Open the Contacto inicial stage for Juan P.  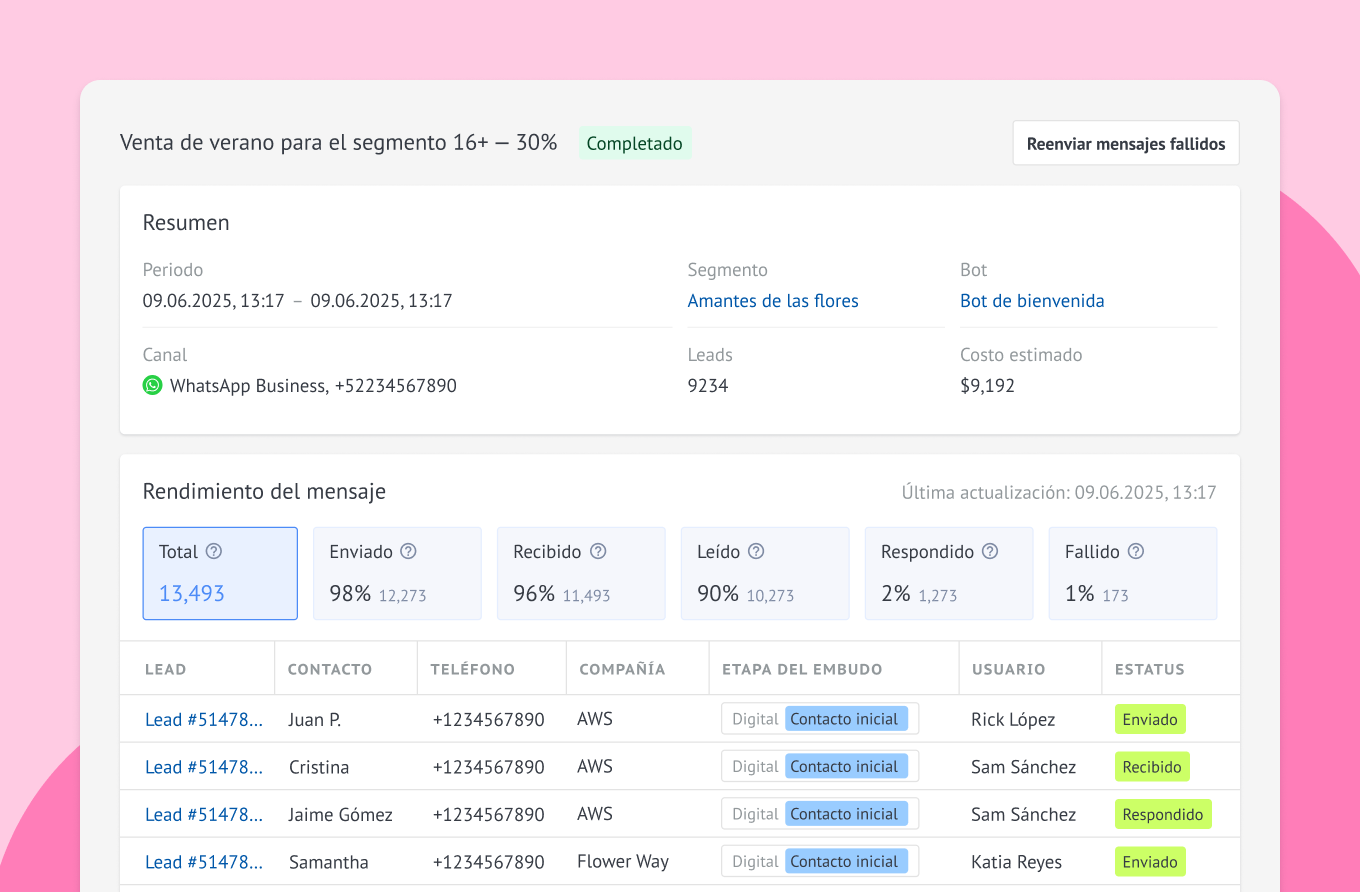tap(845, 719)
